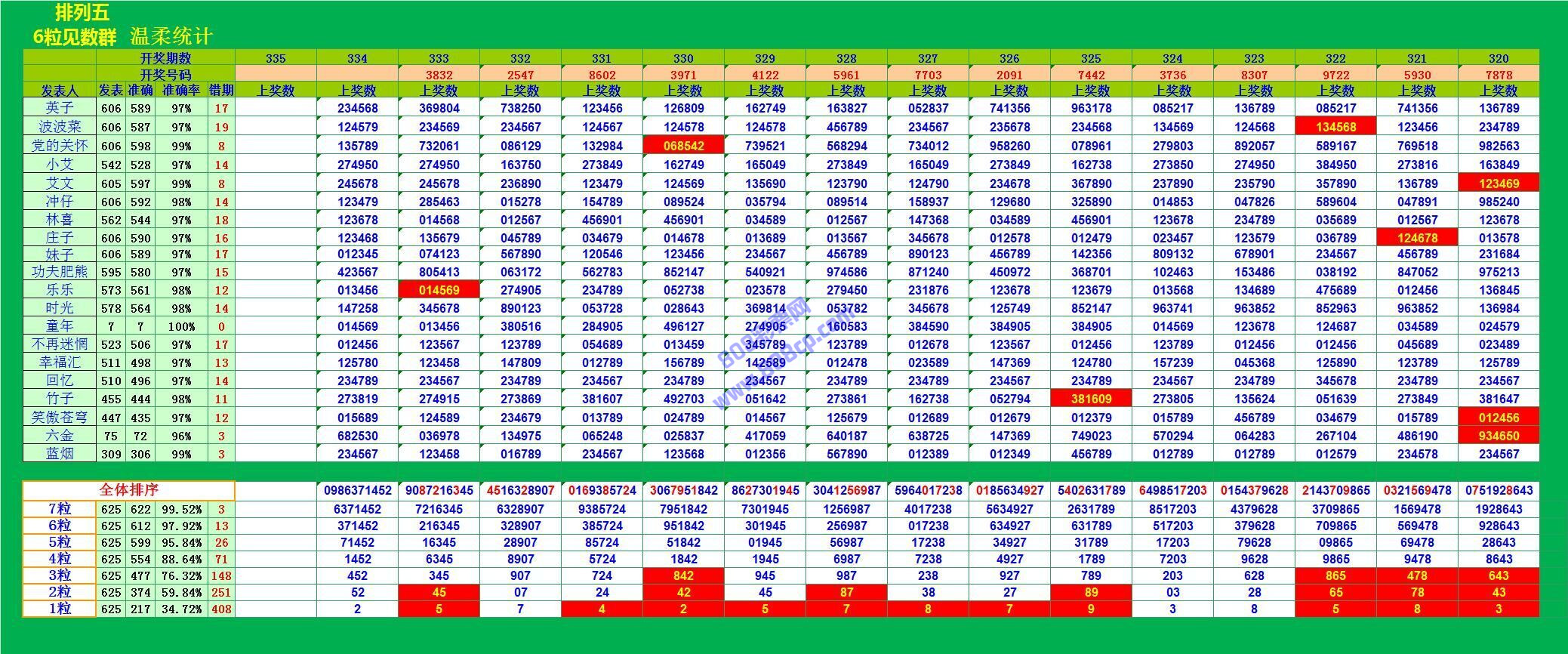Click the 7粒 row label
This screenshot has height=654, width=1568.
(60, 509)
